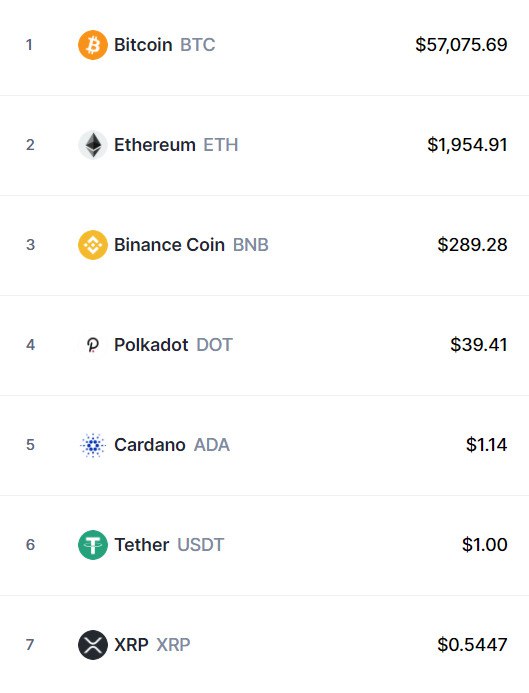529x693 pixels.
Task: Click the yellow Binance Coin logo
Action: (x=93, y=245)
